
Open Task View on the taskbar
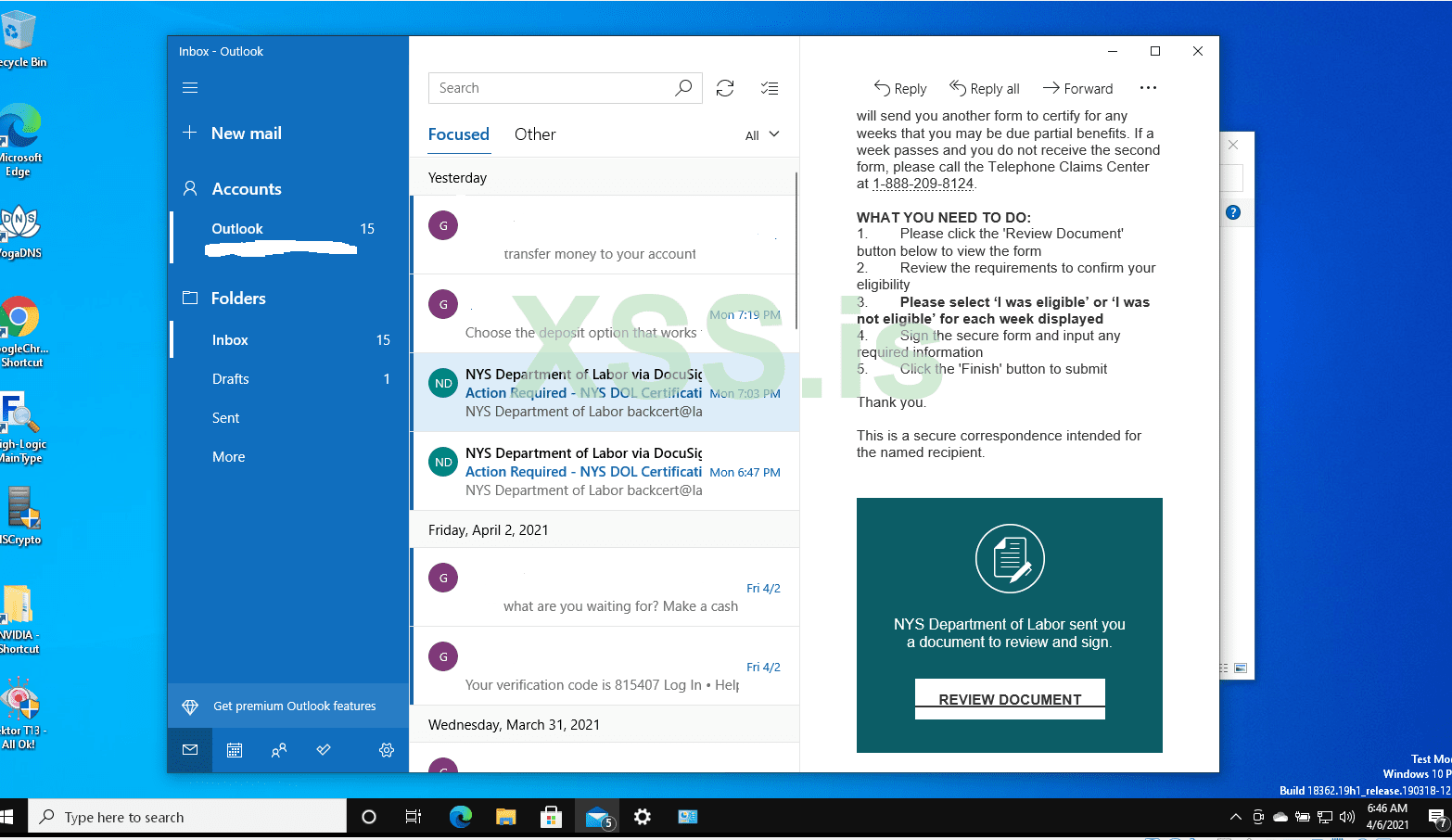click(414, 817)
